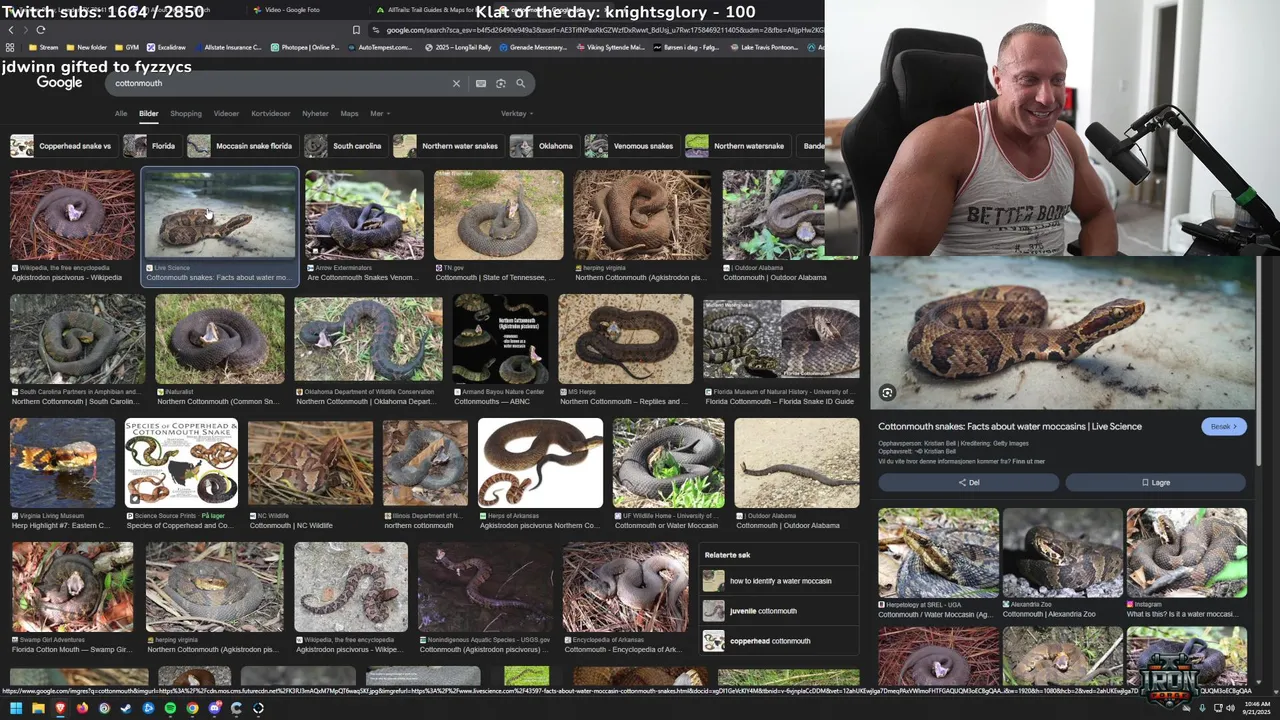The image size is (1280, 720).
Task: Filter by Northern water snakes chip
Action: tap(447, 146)
